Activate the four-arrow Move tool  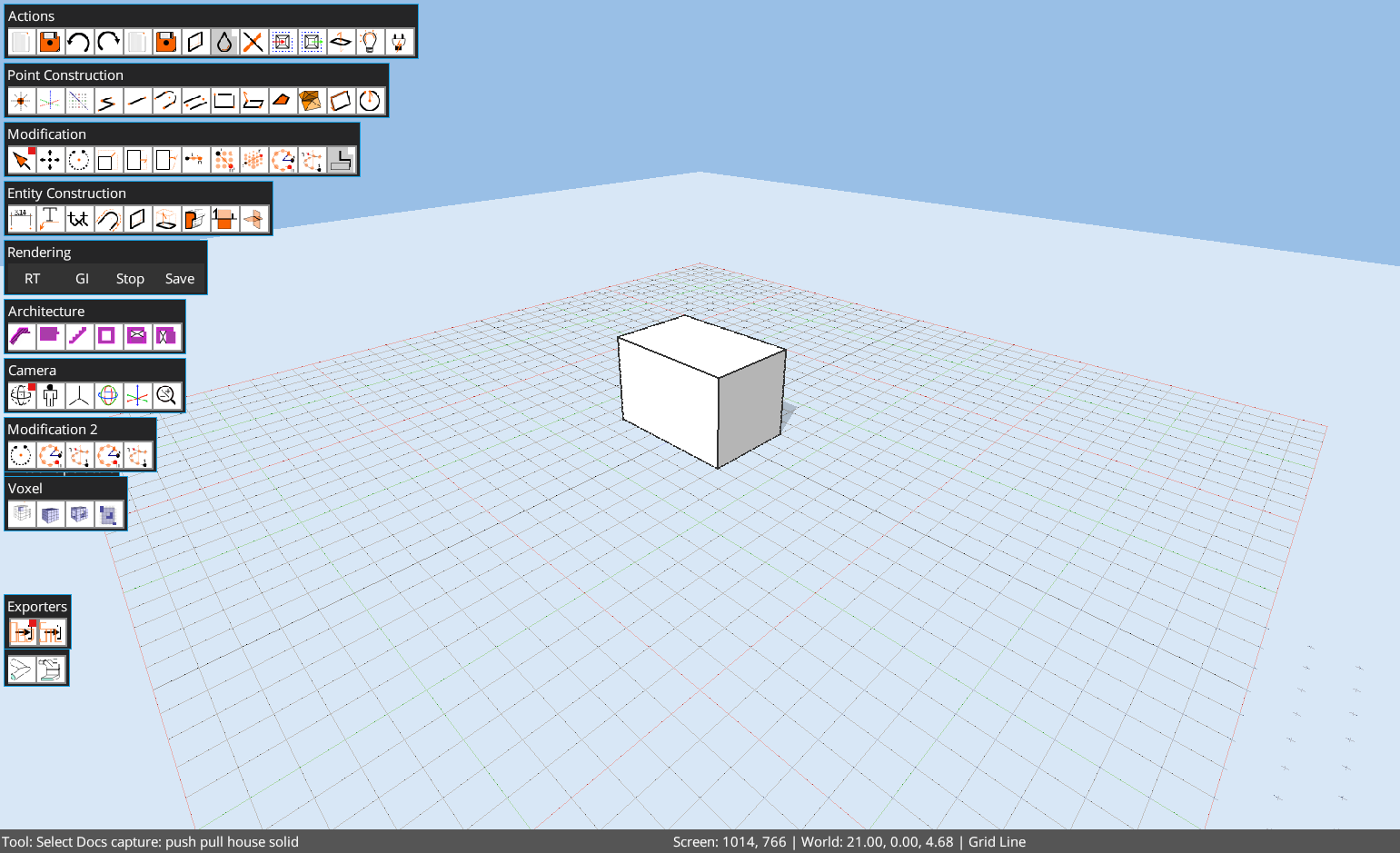click(x=50, y=160)
